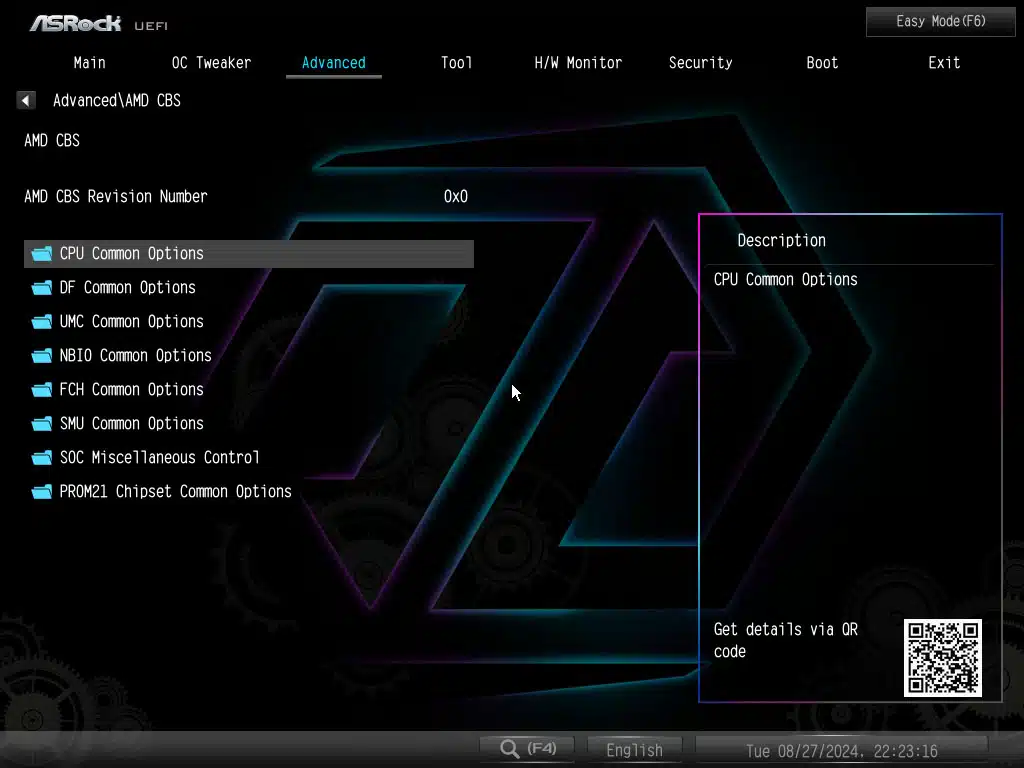Expand PROM21 Chipset Common Options

pos(175,492)
